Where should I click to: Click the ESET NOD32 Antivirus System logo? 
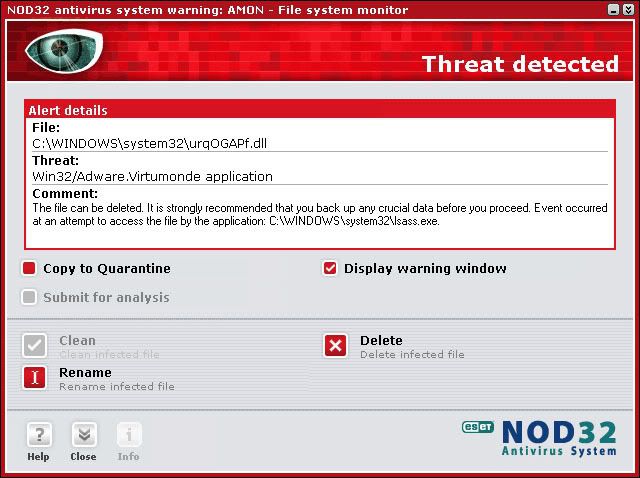[539, 438]
